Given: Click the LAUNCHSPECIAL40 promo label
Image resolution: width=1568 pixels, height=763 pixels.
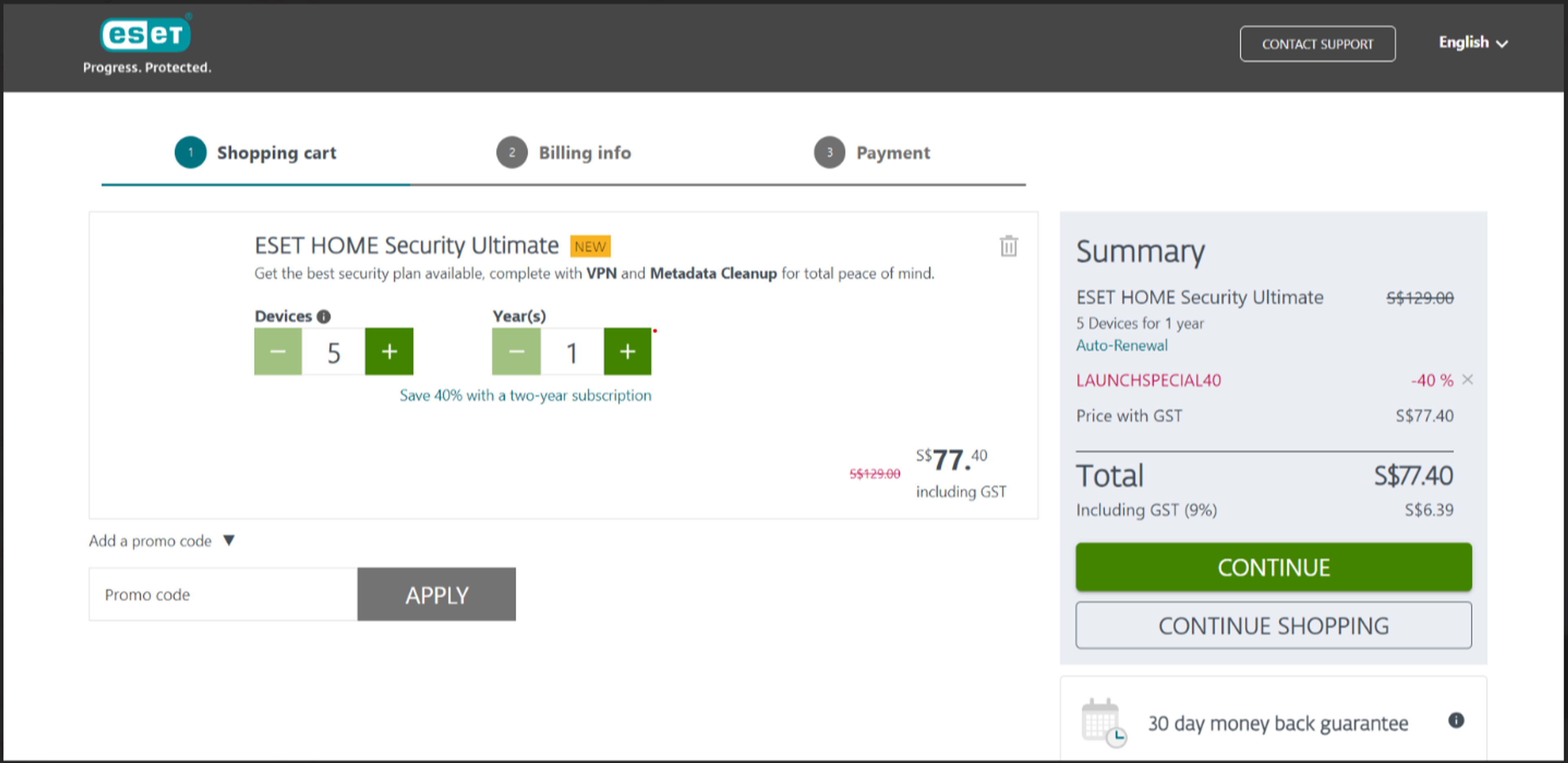Looking at the screenshot, I should click(x=1149, y=380).
